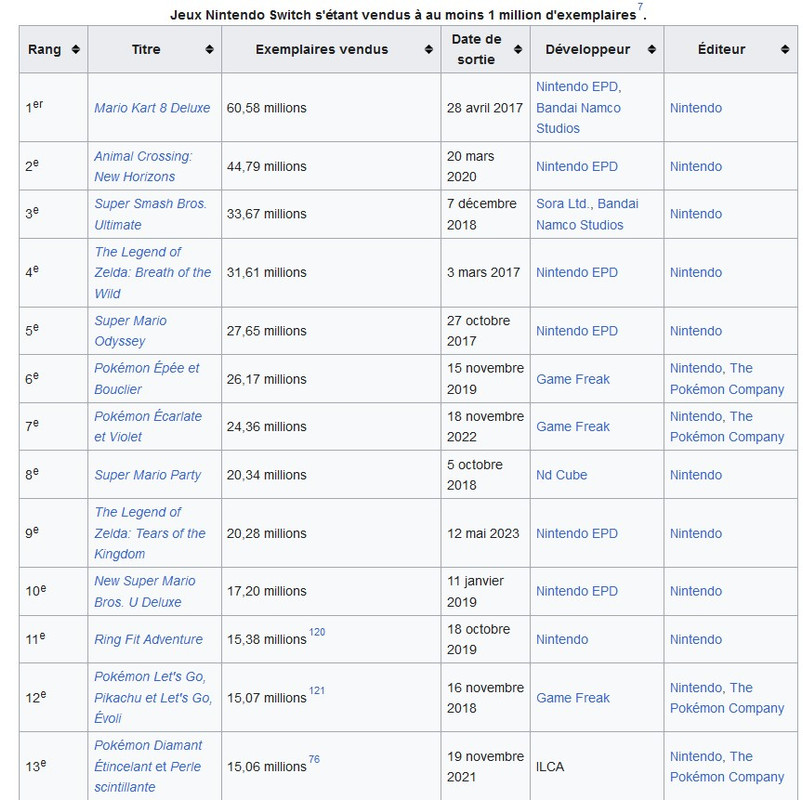803x800 pixels.
Task: Follow reference 120 beside 15,38 millions
Action: (317, 632)
